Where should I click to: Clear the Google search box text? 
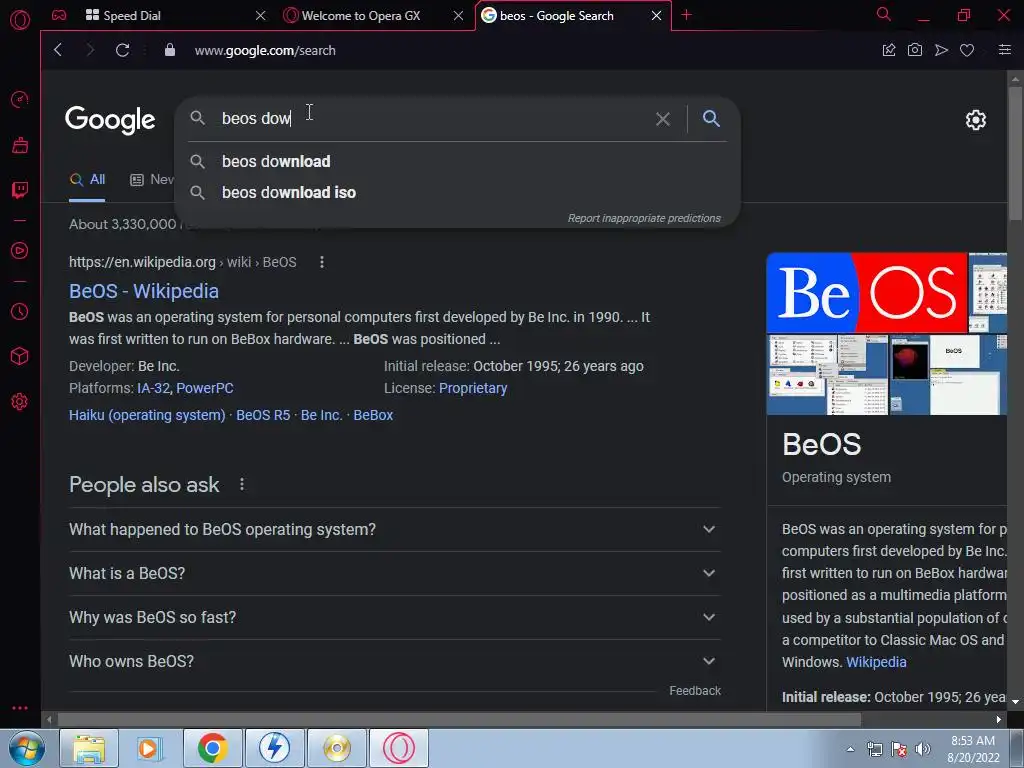[x=663, y=119]
